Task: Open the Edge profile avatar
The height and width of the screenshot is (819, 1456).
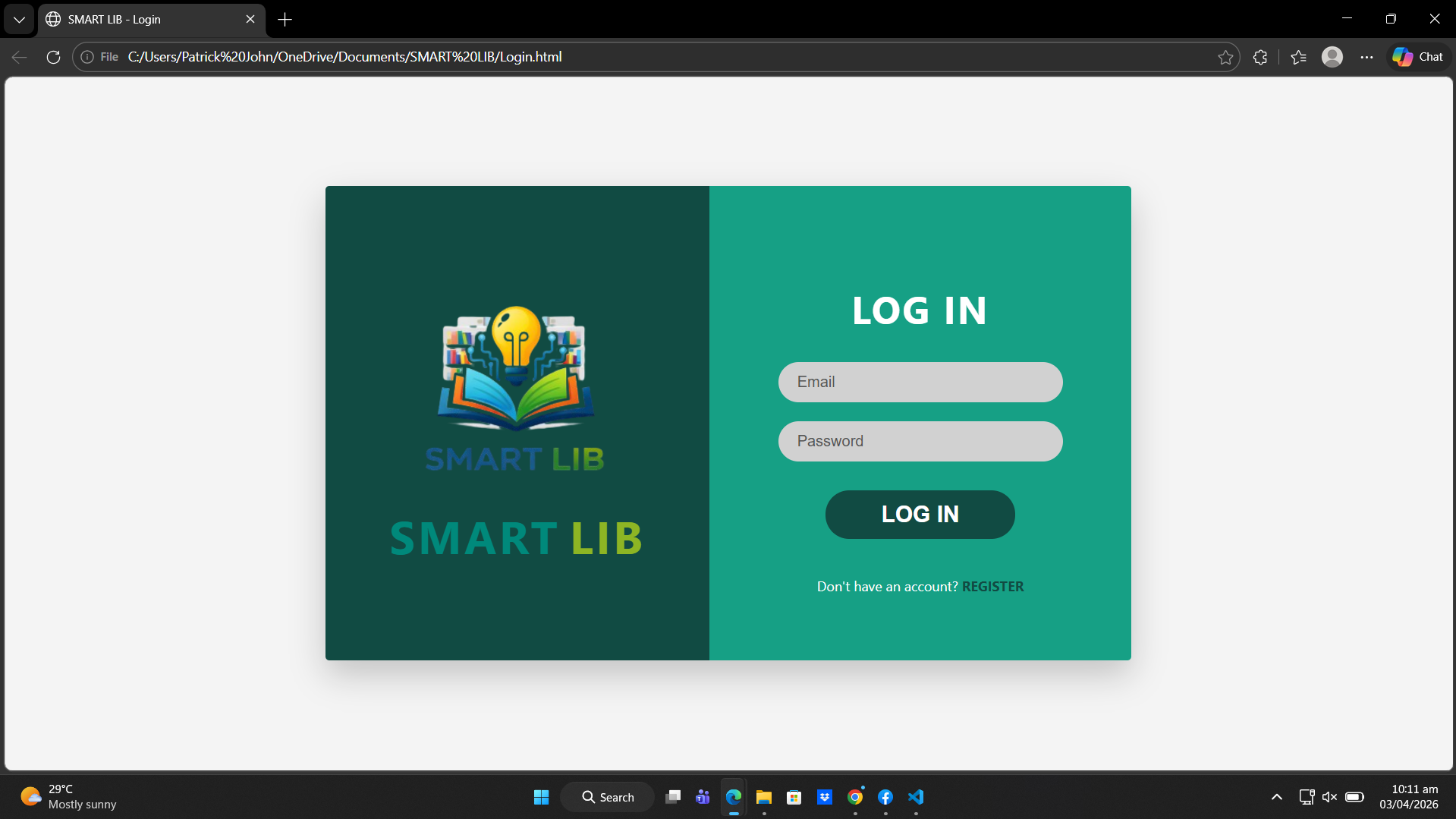Action: pos(1332,56)
